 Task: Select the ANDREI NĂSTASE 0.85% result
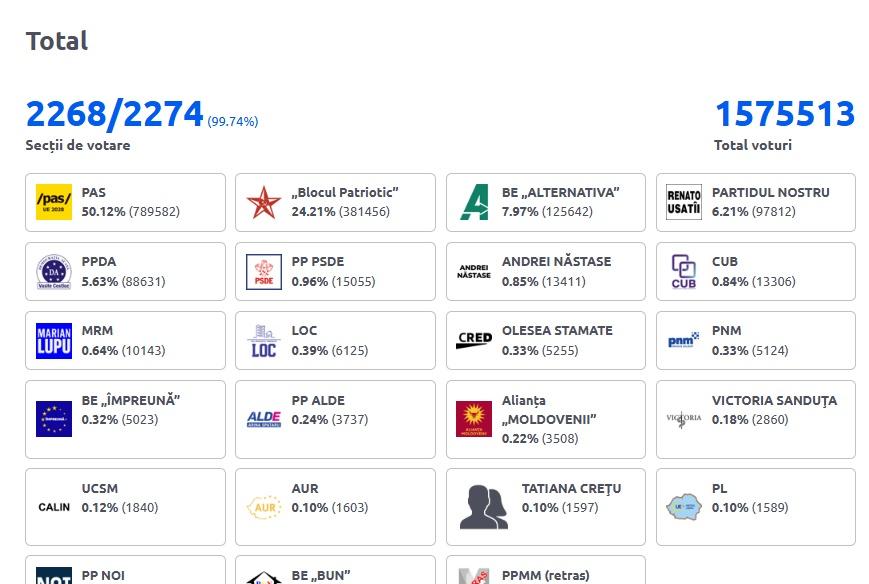click(x=544, y=281)
